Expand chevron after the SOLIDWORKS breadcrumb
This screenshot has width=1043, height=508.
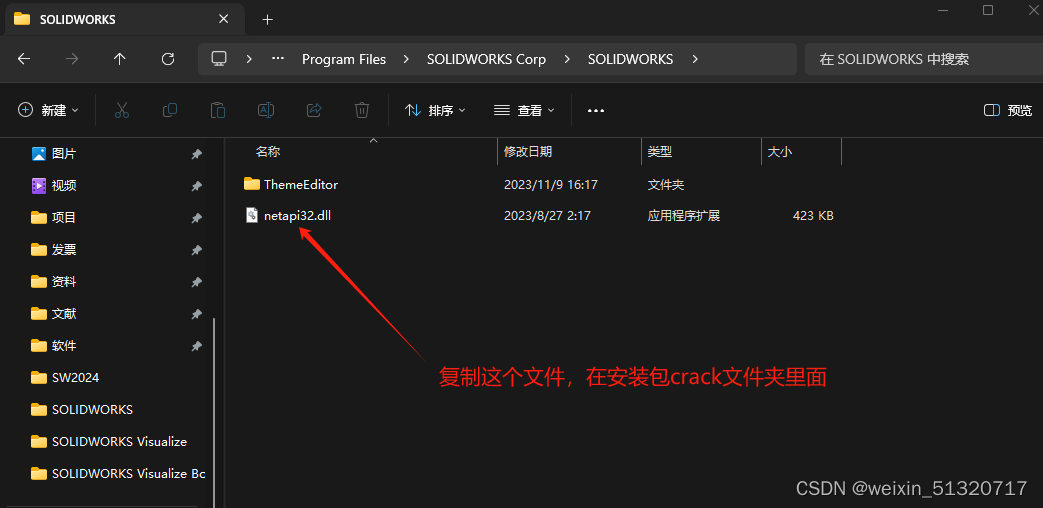(695, 59)
